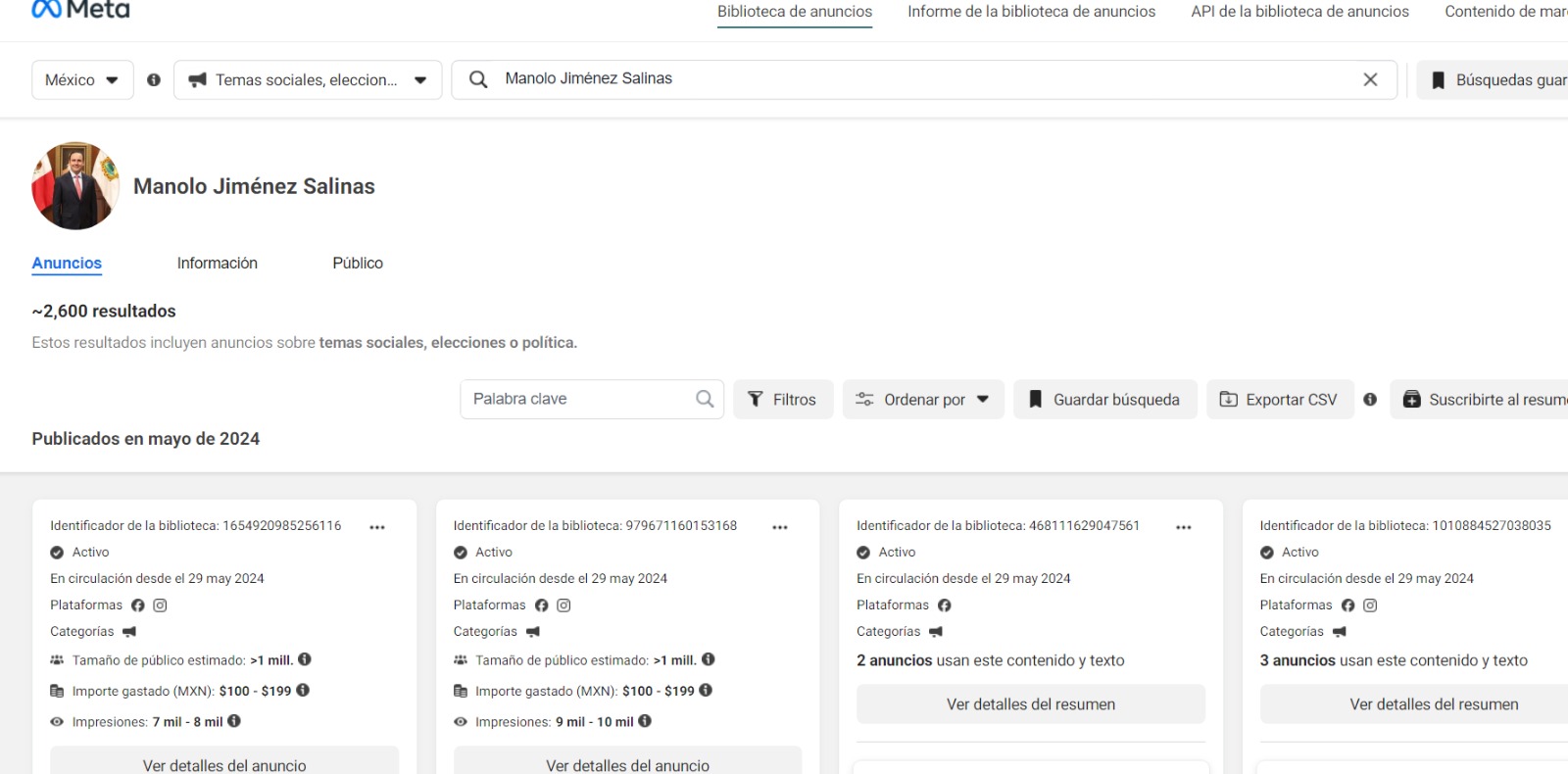Open audience size info for ad 979671160153168

tap(709, 659)
